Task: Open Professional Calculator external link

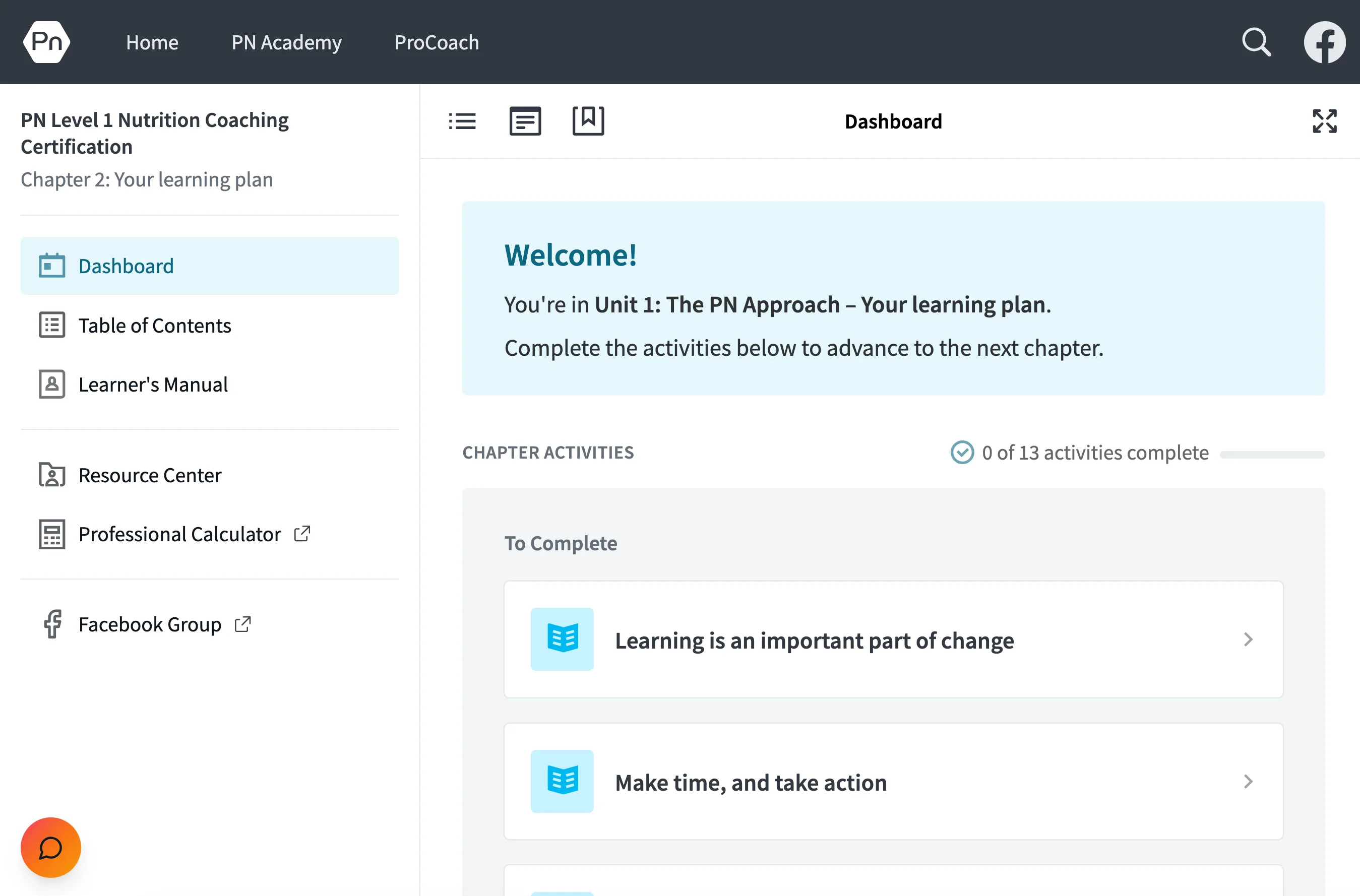Action: point(179,534)
